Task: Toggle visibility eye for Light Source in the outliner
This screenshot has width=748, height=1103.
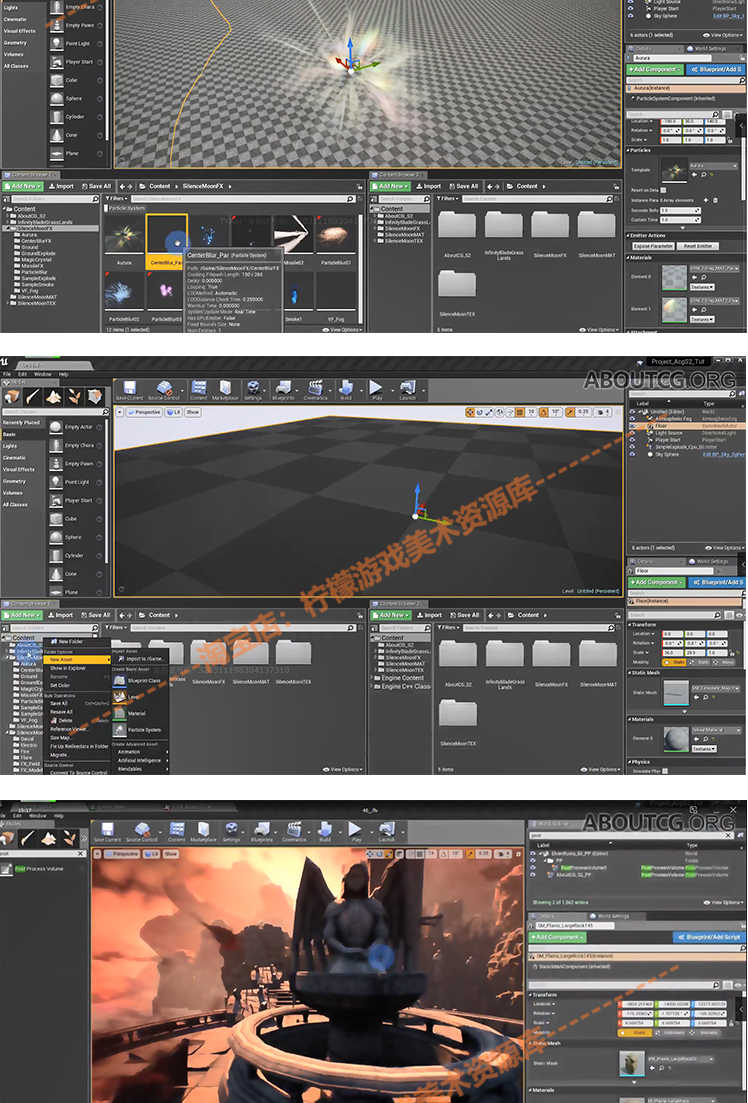Action: point(631,433)
